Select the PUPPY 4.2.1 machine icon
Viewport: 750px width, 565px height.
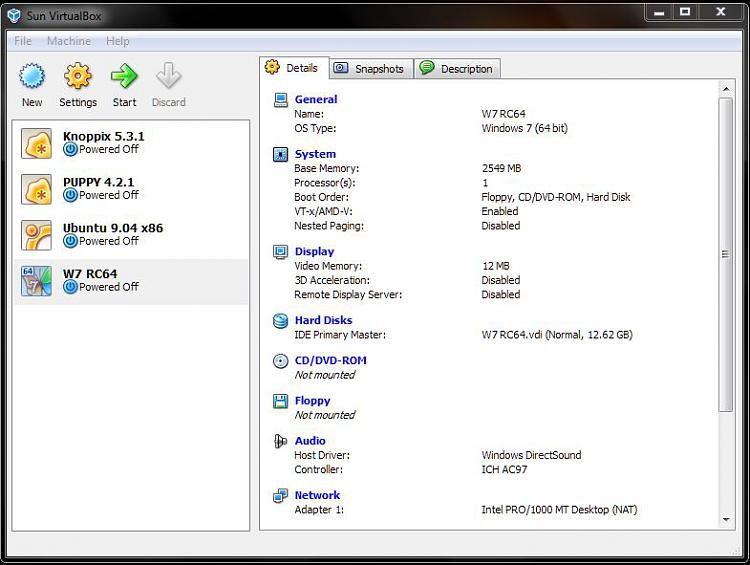pos(36,189)
